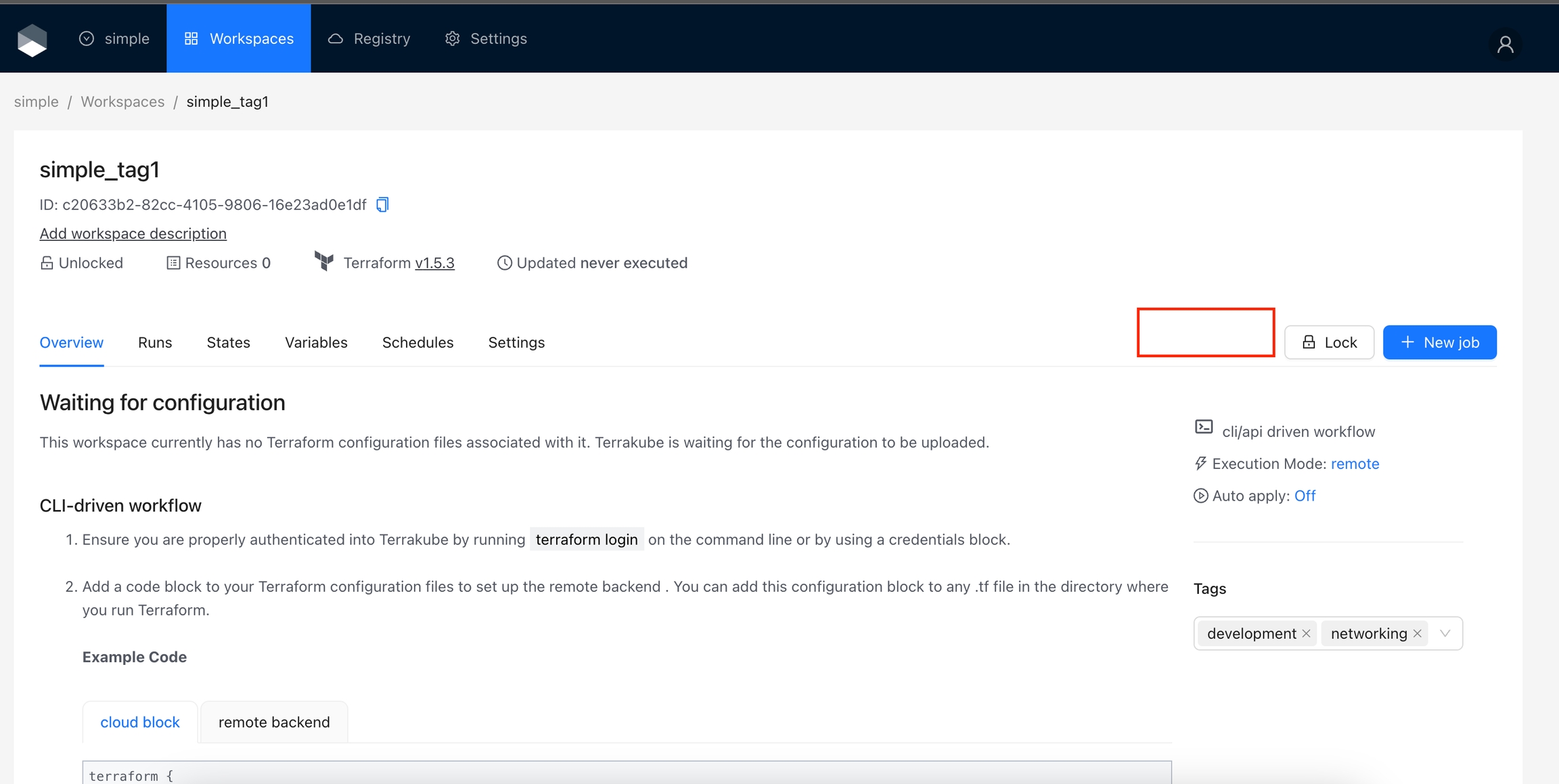Open user profile avatar icon
1559x784 pixels.
click(1505, 45)
